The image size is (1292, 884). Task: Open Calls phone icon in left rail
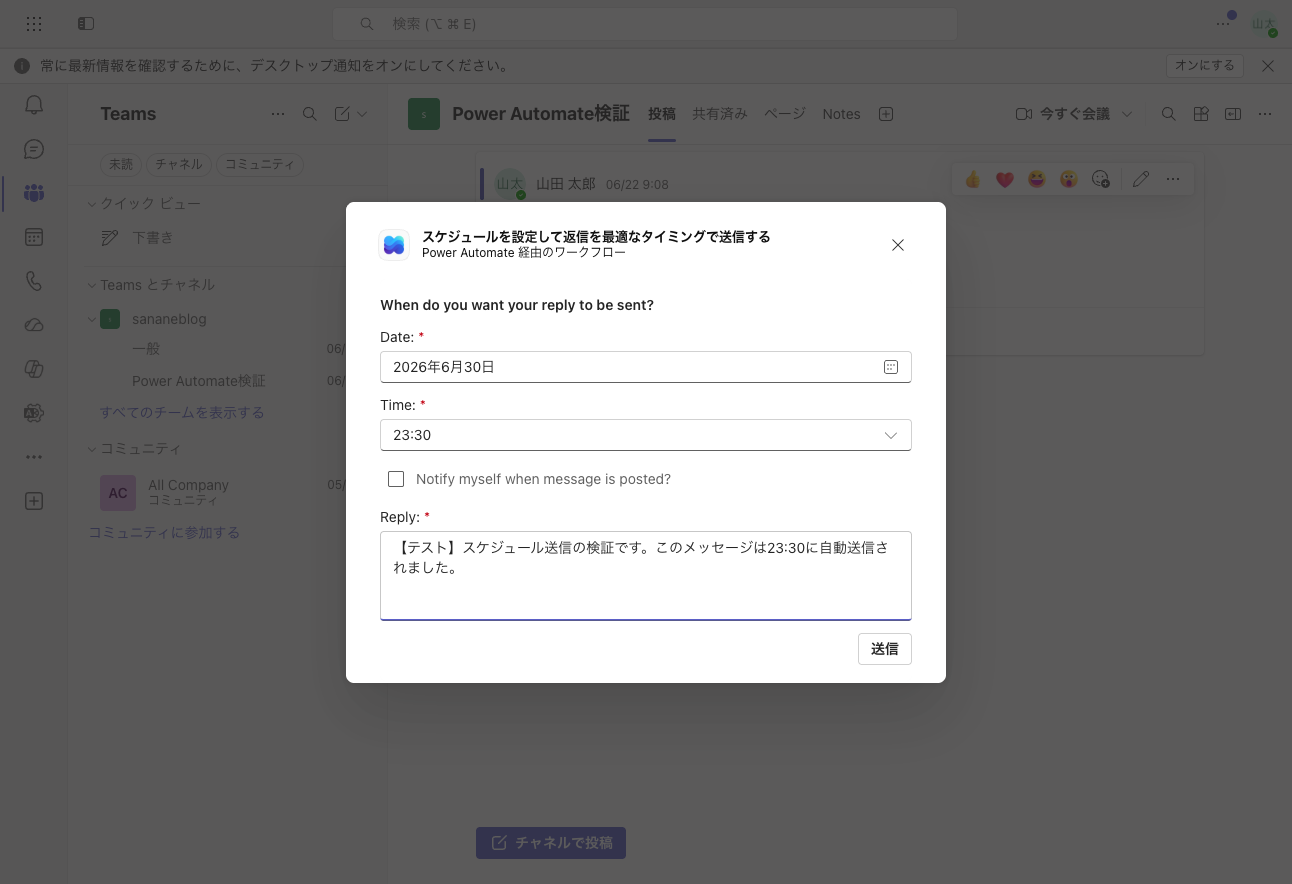coord(34,281)
